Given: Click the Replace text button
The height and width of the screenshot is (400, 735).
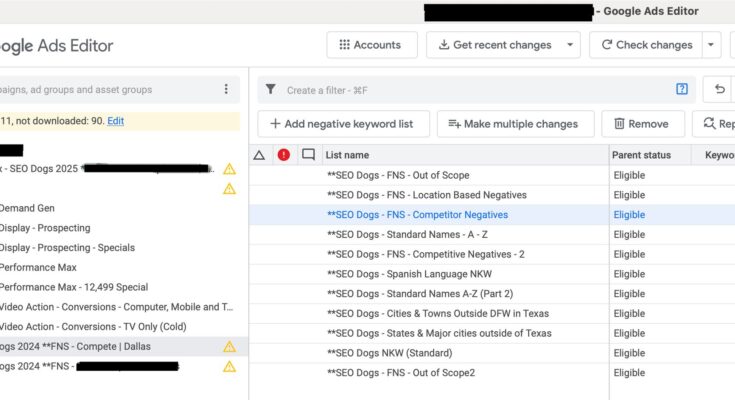Looking at the screenshot, I should pyautogui.click(x=714, y=124).
